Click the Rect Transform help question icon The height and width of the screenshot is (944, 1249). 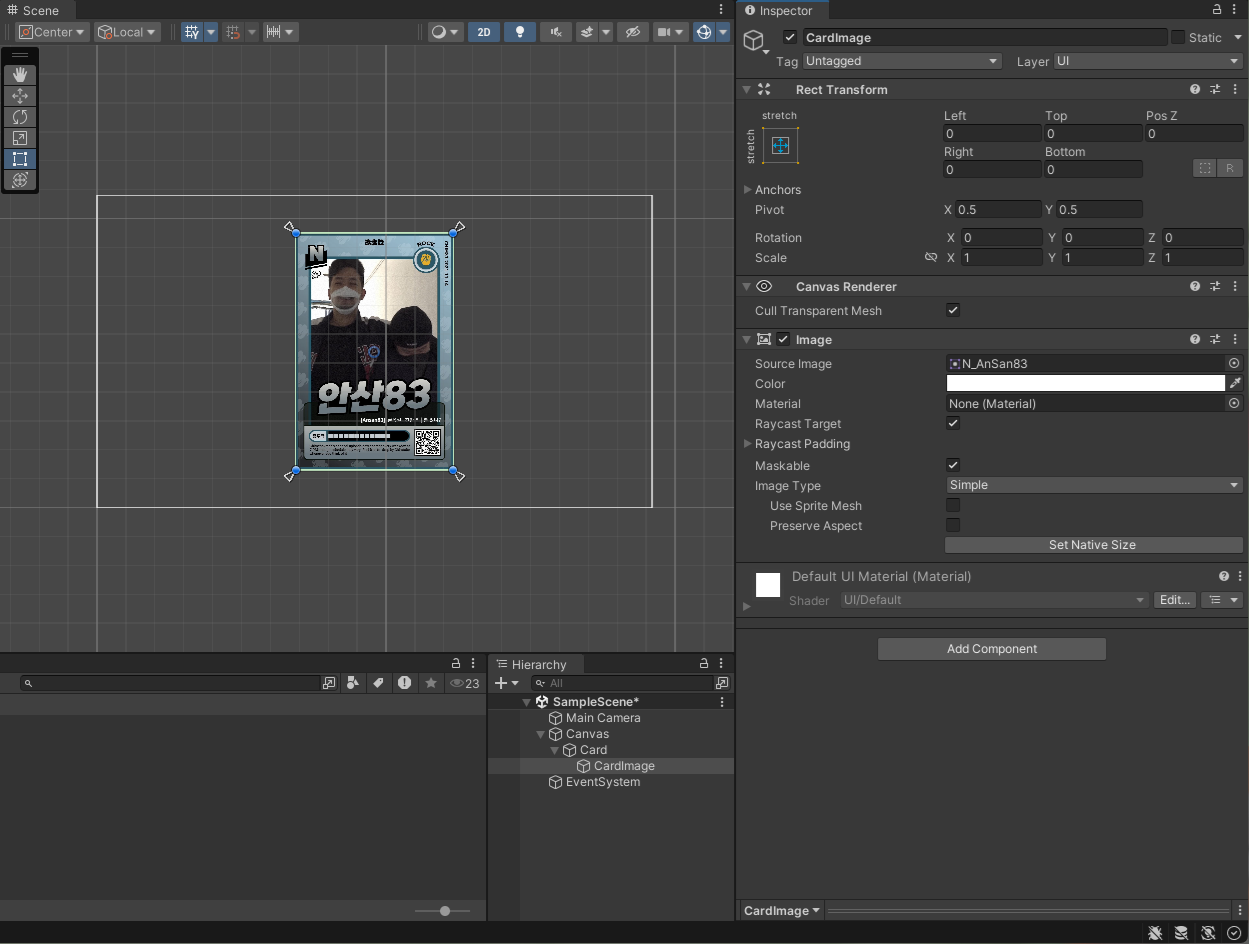(x=1195, y=89)
